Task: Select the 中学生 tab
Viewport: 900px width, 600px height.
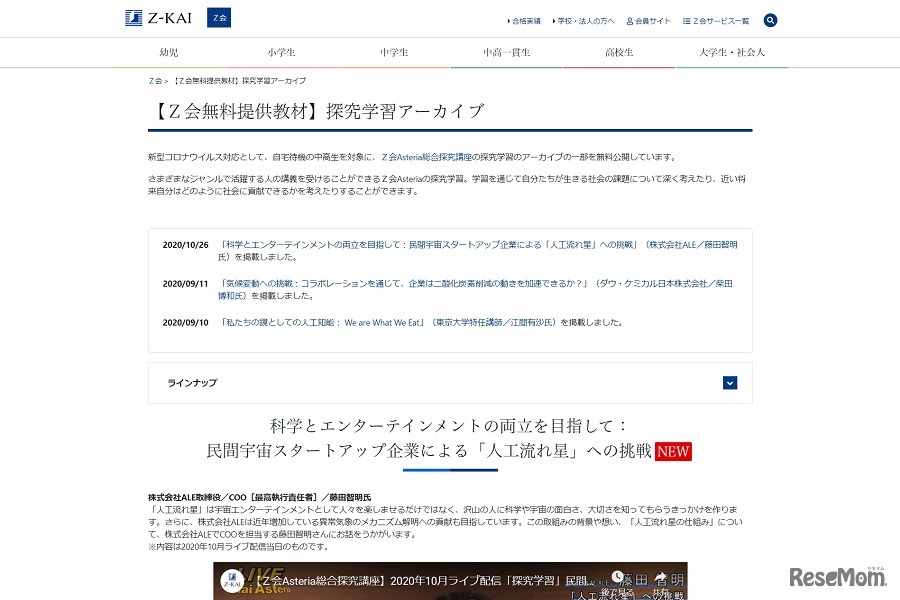Action: tap(393, 51)
